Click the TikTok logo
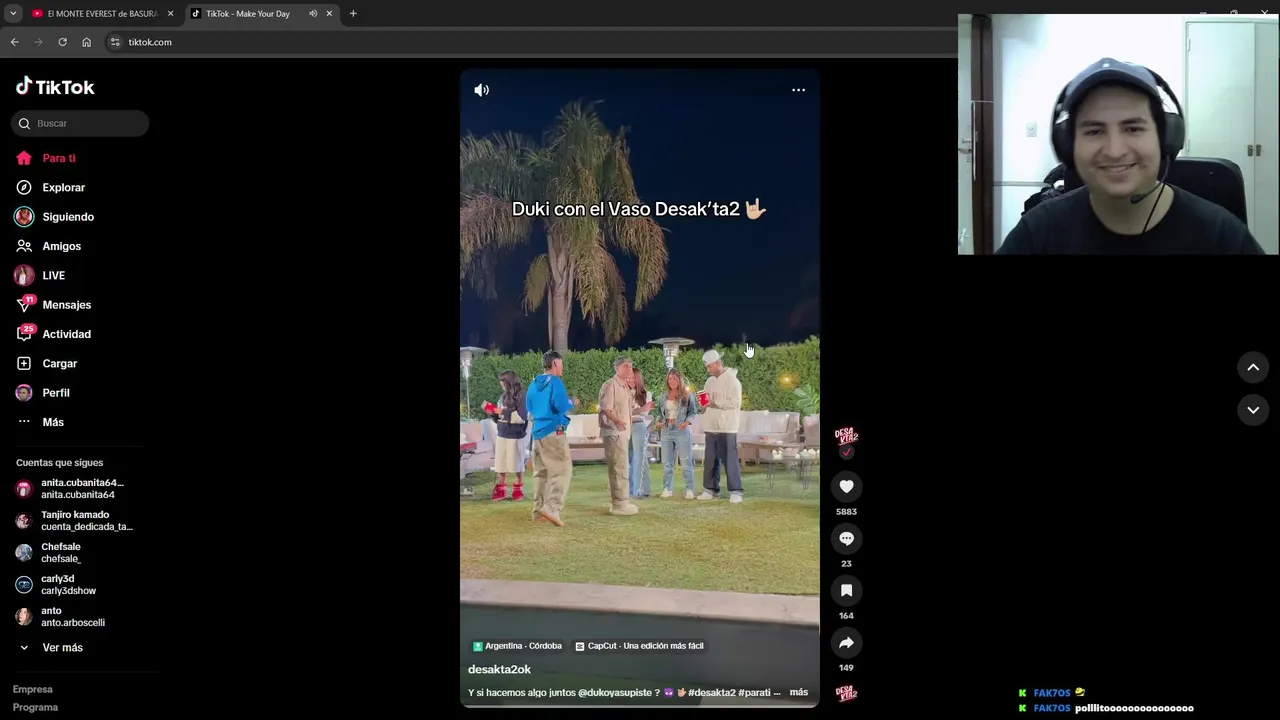This screenshot has width=1280, height=720. [x=55, y=87]
